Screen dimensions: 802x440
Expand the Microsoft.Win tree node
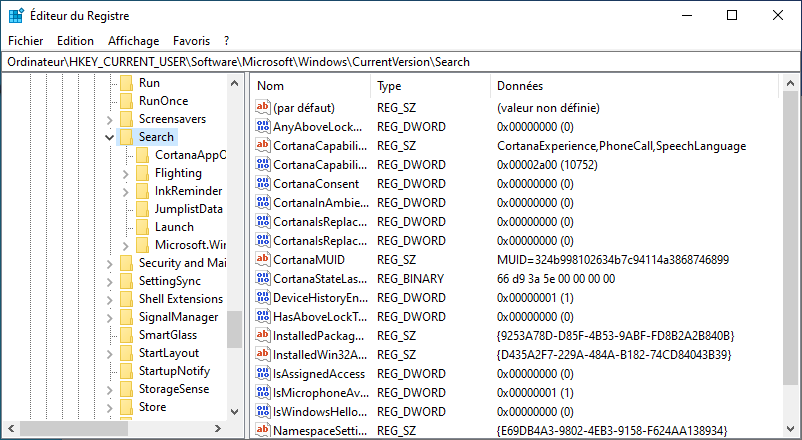pos(126,246)
